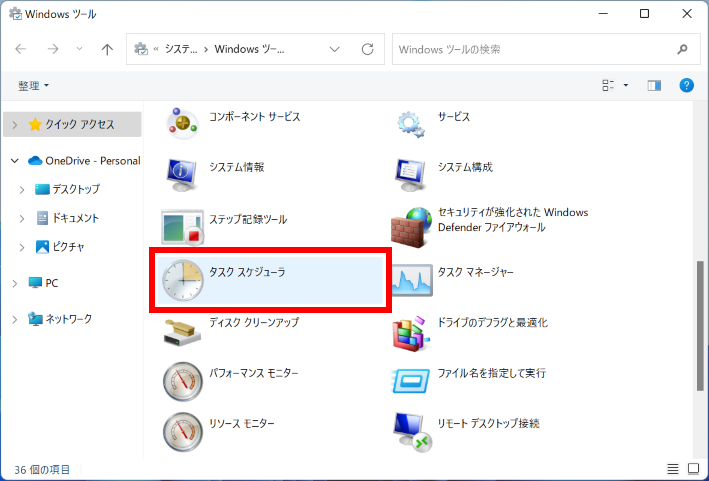
Task: Open the System Configuration (システム構成) icon
Action: (411, 174)
